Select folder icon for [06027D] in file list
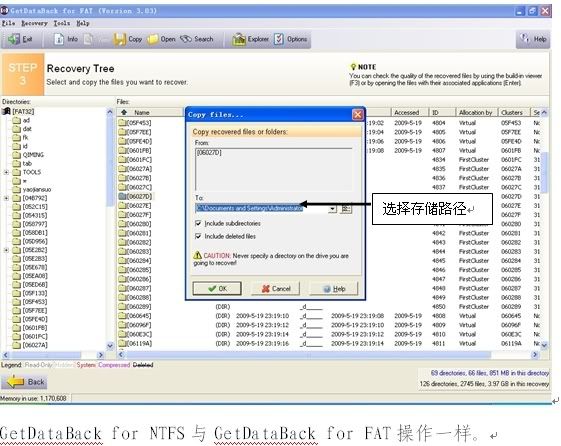This screenshot has height=446, width=561. 122,196
